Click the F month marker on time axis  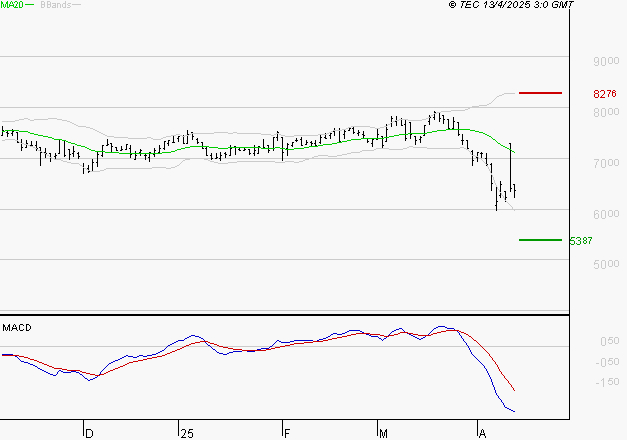[x=286, y=433]
